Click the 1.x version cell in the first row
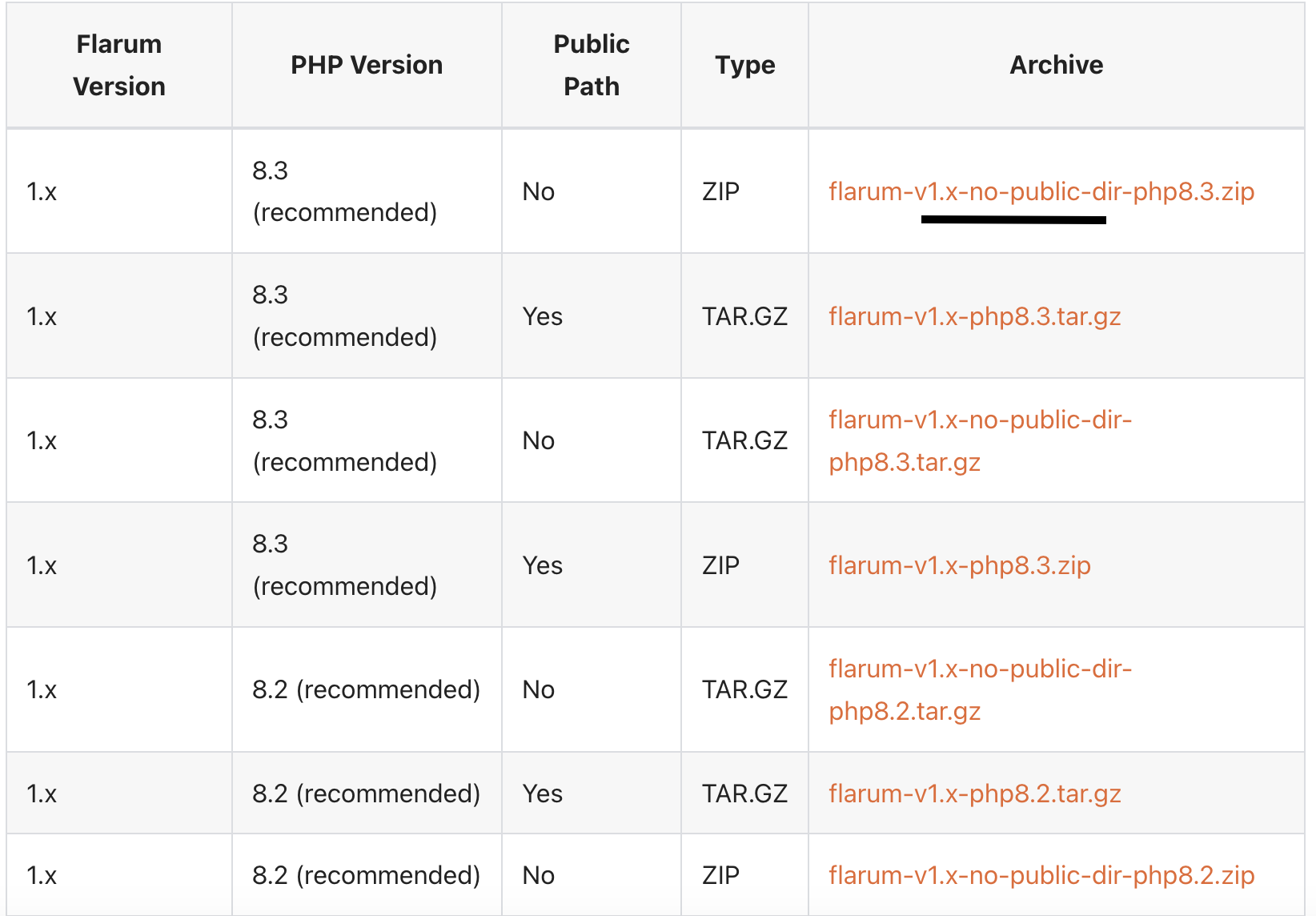Image resolution: width=1316 pixels, height=916 pixels. click(42, 192)
